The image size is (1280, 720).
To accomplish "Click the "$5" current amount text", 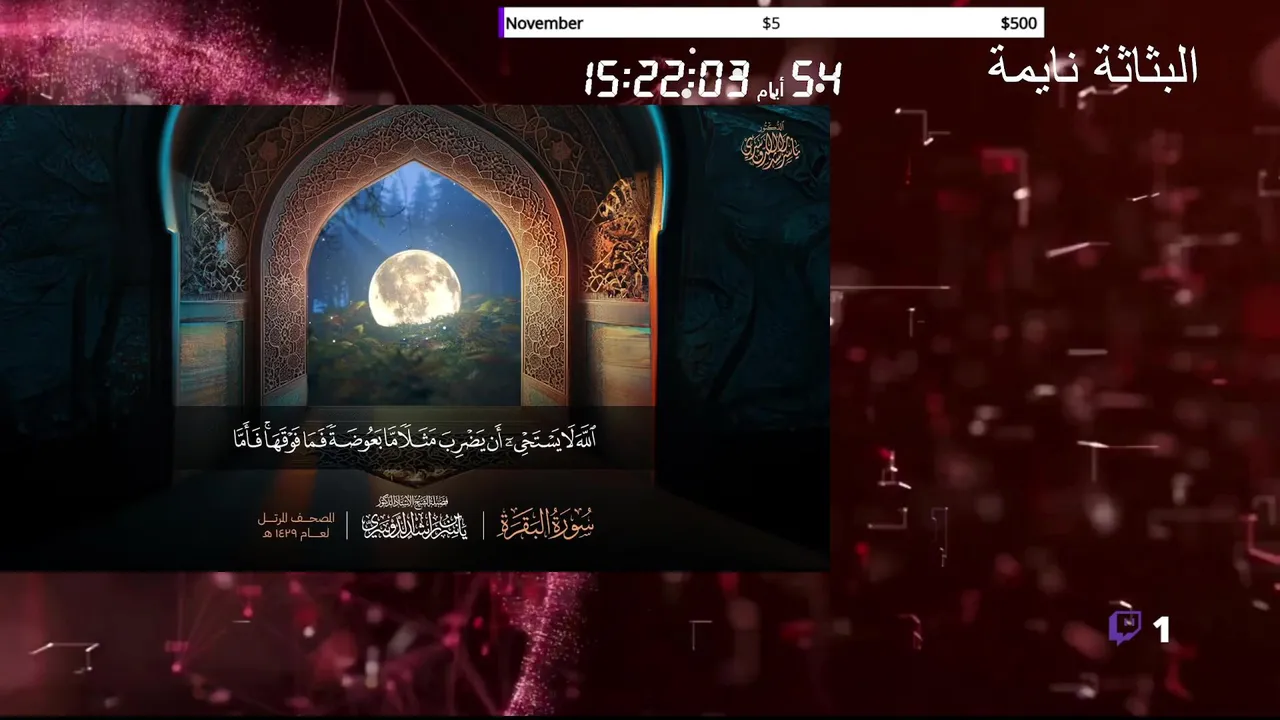I will tap(771, 23).
